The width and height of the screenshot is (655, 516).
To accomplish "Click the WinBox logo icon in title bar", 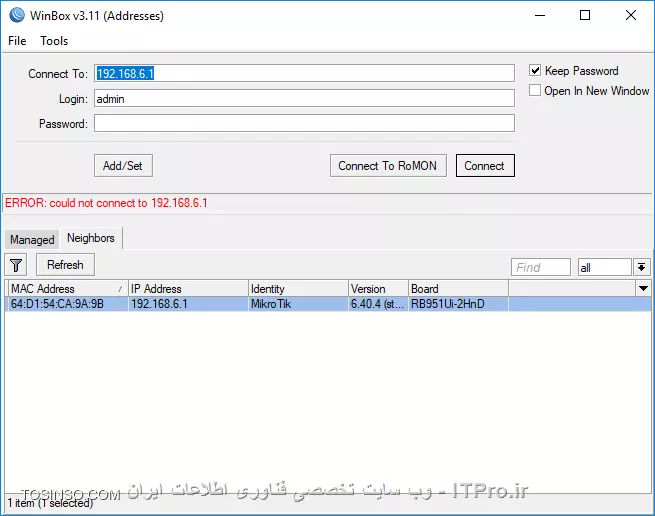I will (x=17, y=15).
